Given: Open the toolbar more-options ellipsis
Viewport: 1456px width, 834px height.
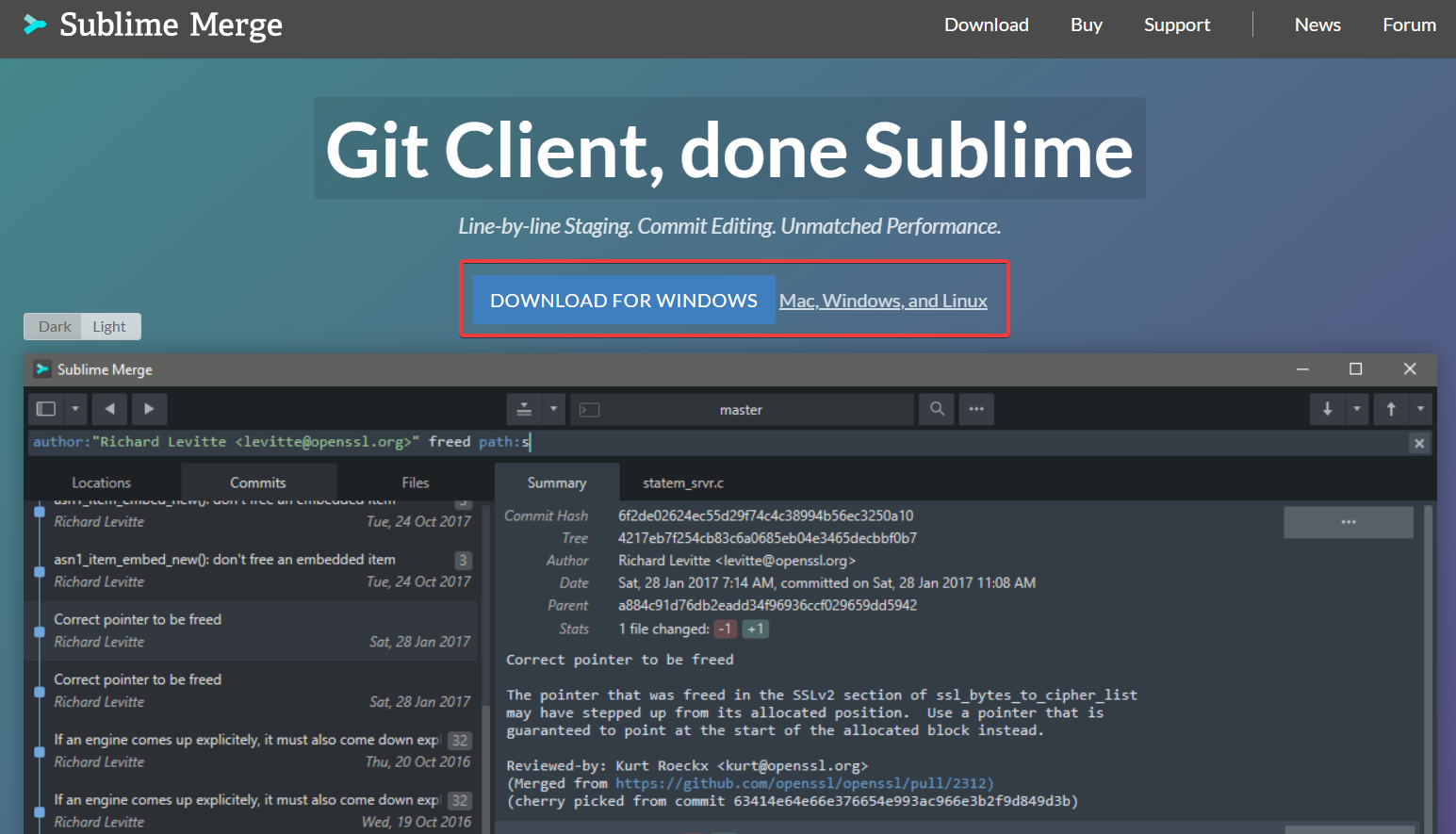Looking at the screenshot, I should coord(976,409).
